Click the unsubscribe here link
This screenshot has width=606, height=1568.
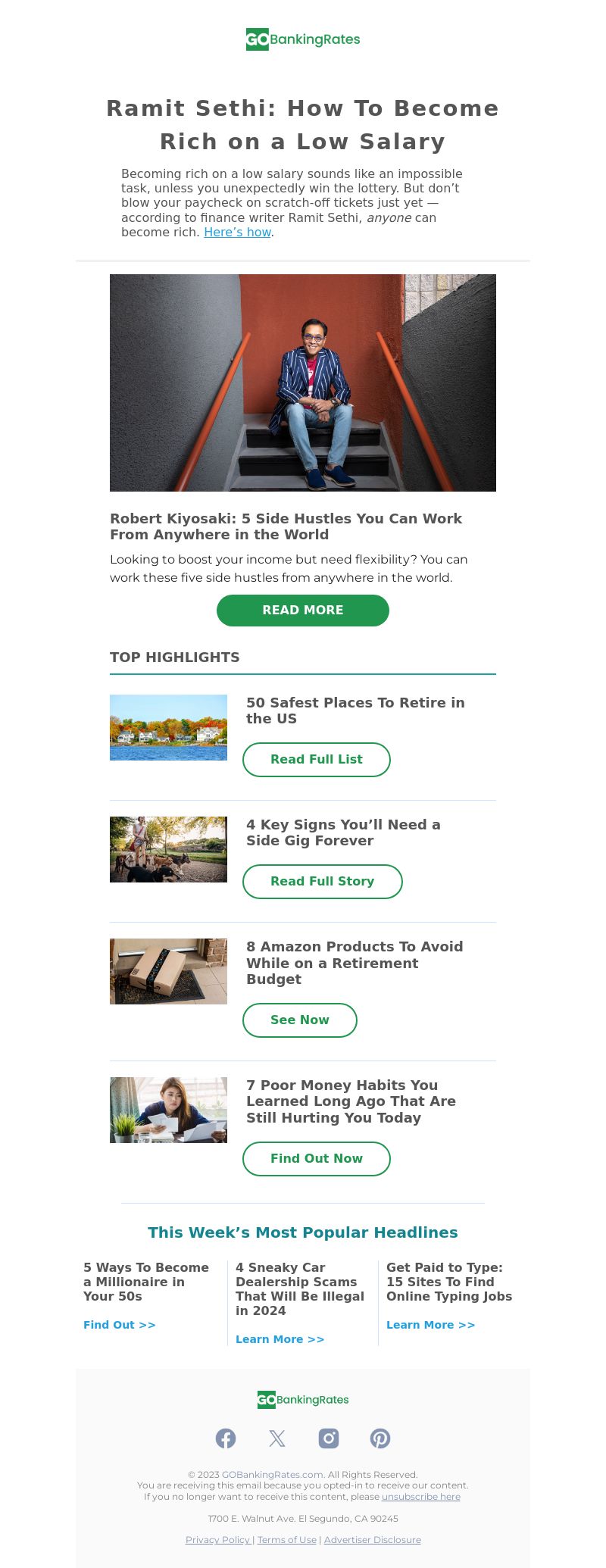[x=421, y=1497]
